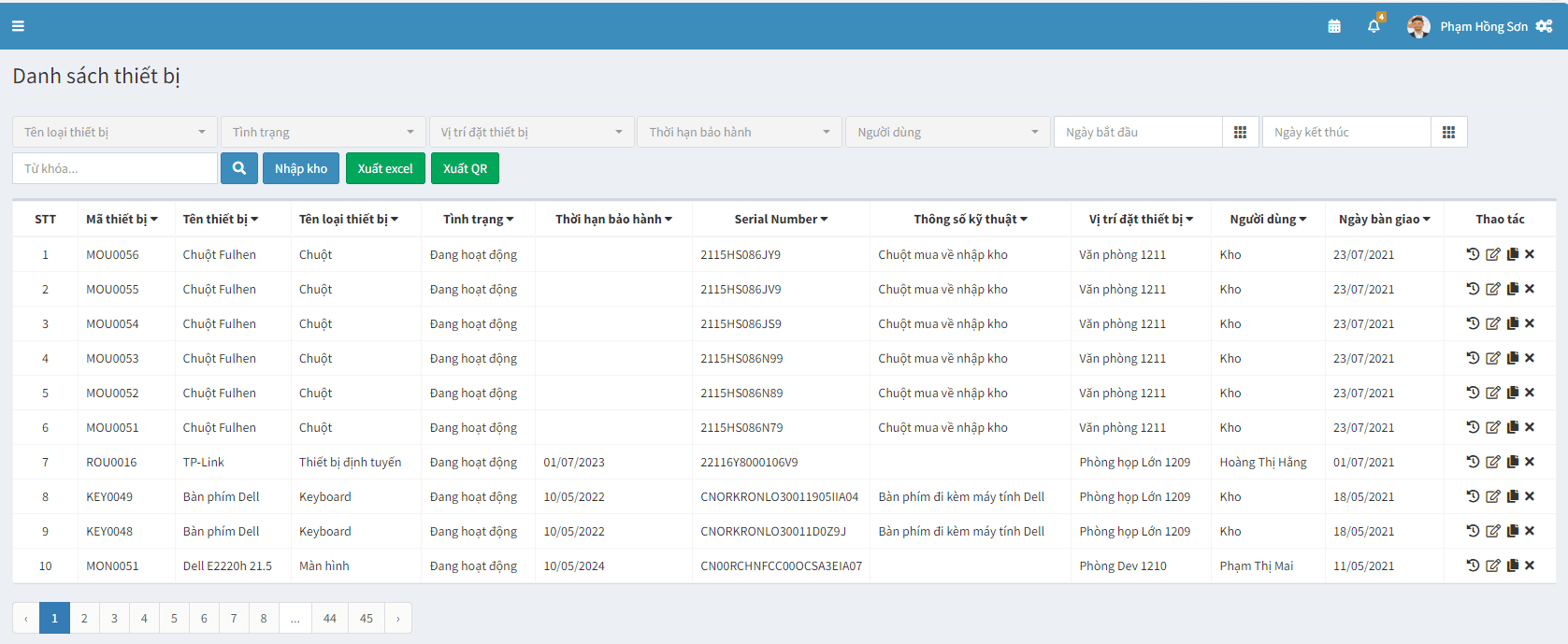The image size is (1568, 644).
Task: Click the user cell Hoàng Thị Hằng
Action: pos(1263,462)
